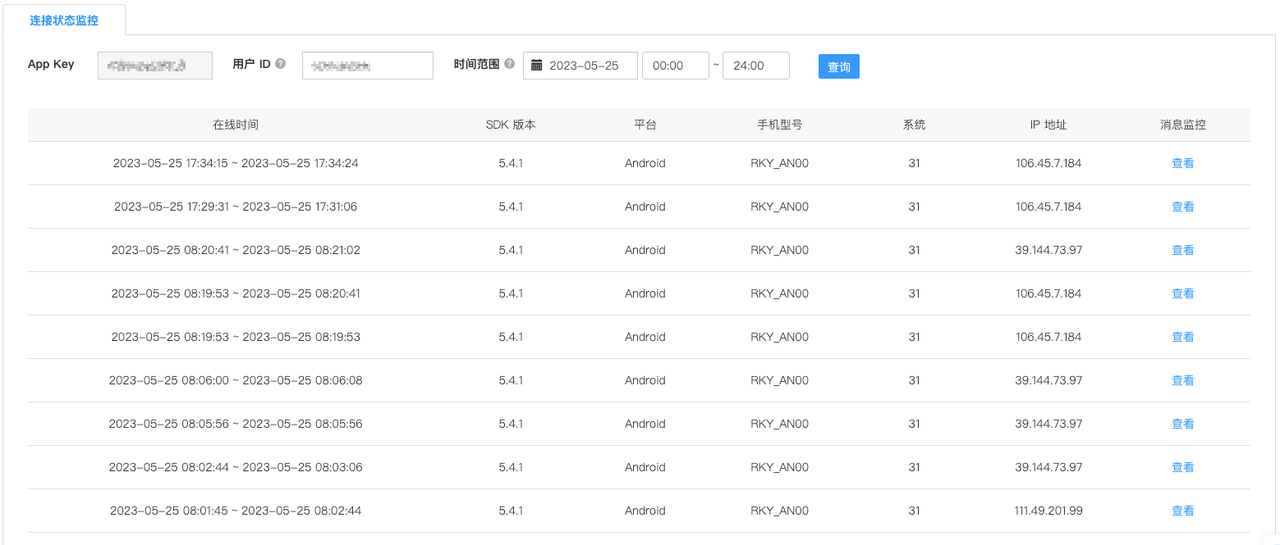
Task: Click the 时间范围 help icon
Action: coord(509,64)
